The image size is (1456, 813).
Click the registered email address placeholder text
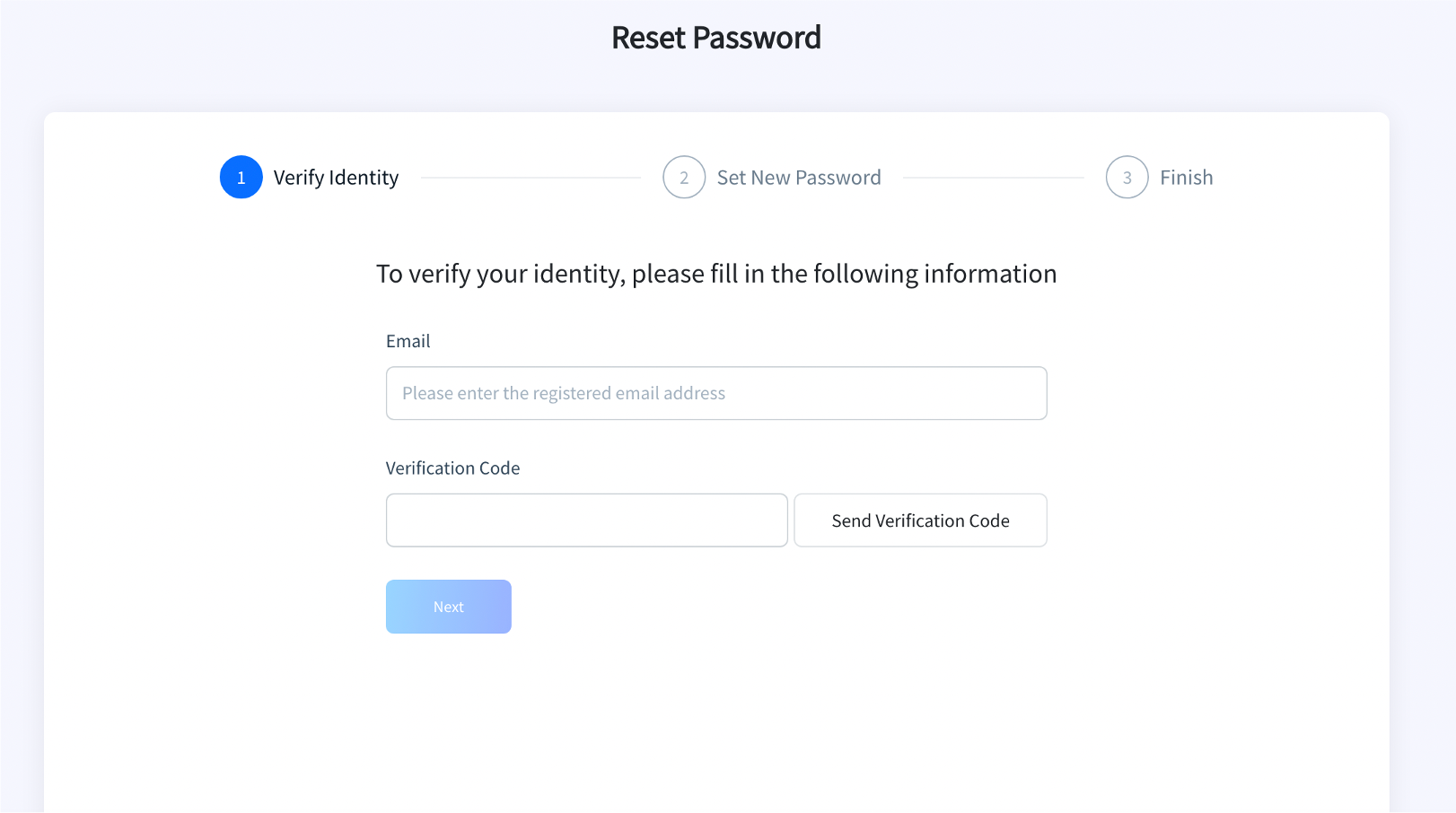point(564,393)
